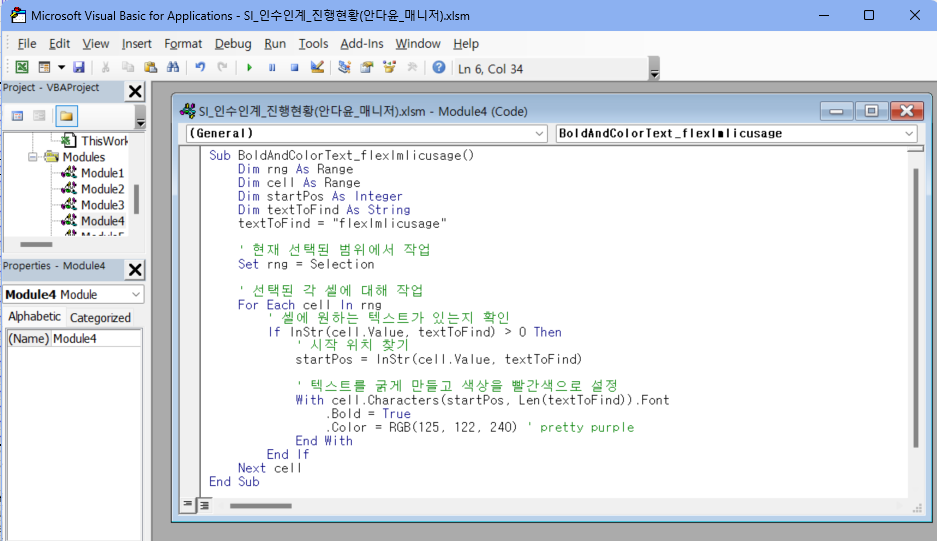This screenshot has height=541, width=937.
Task: Open the Insert menu
Action: click(x=136, y=44)
